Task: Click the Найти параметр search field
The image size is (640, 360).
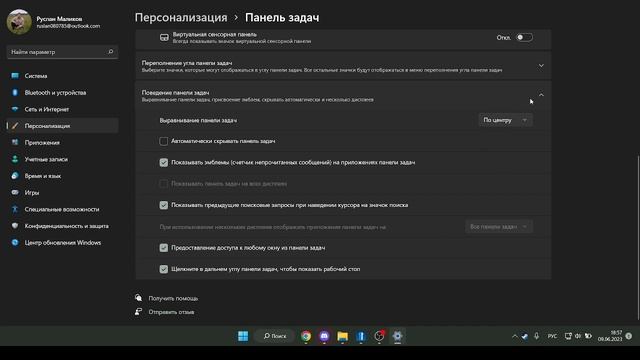Action: click(62, 52)
